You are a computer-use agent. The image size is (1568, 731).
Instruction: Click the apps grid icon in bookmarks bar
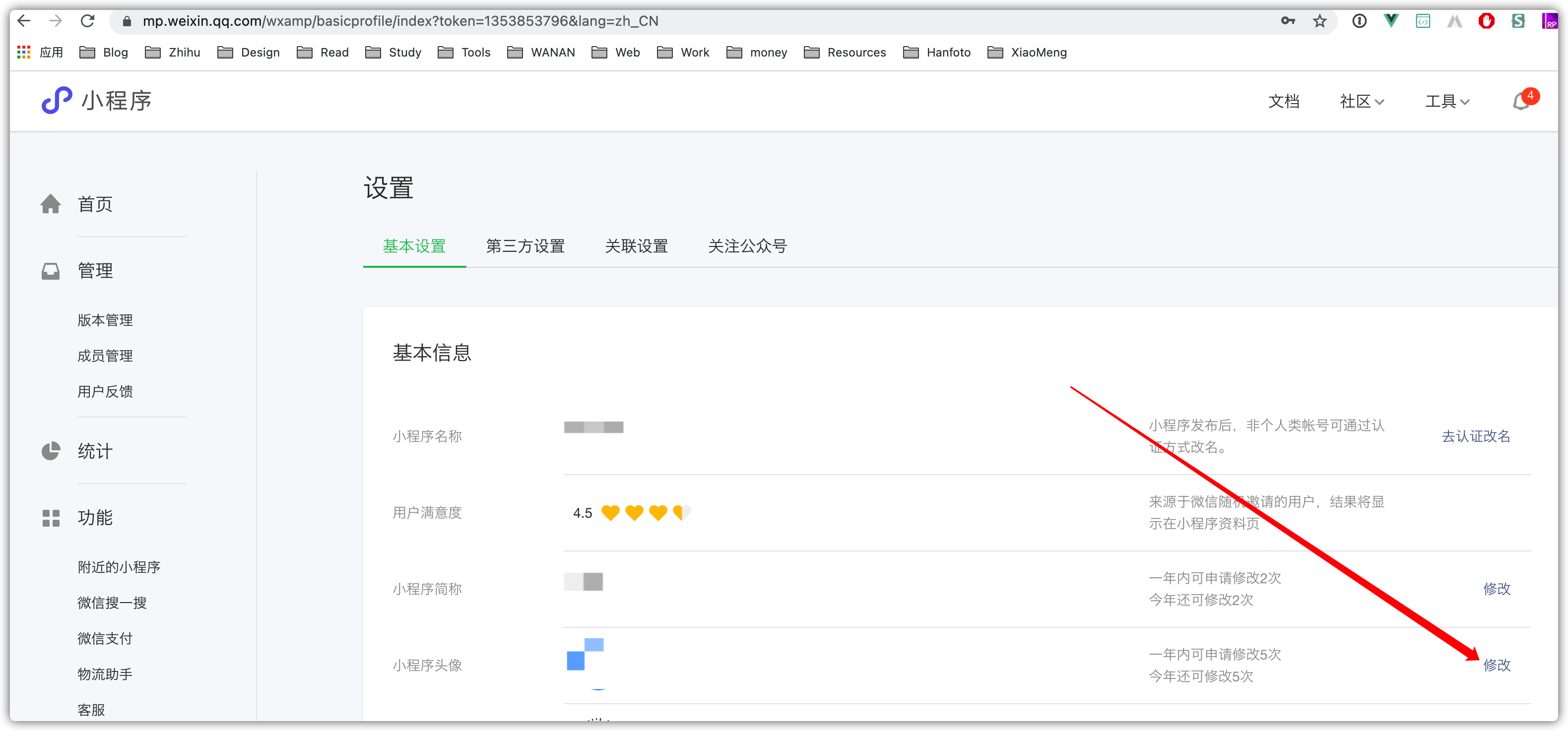(24, 52)
